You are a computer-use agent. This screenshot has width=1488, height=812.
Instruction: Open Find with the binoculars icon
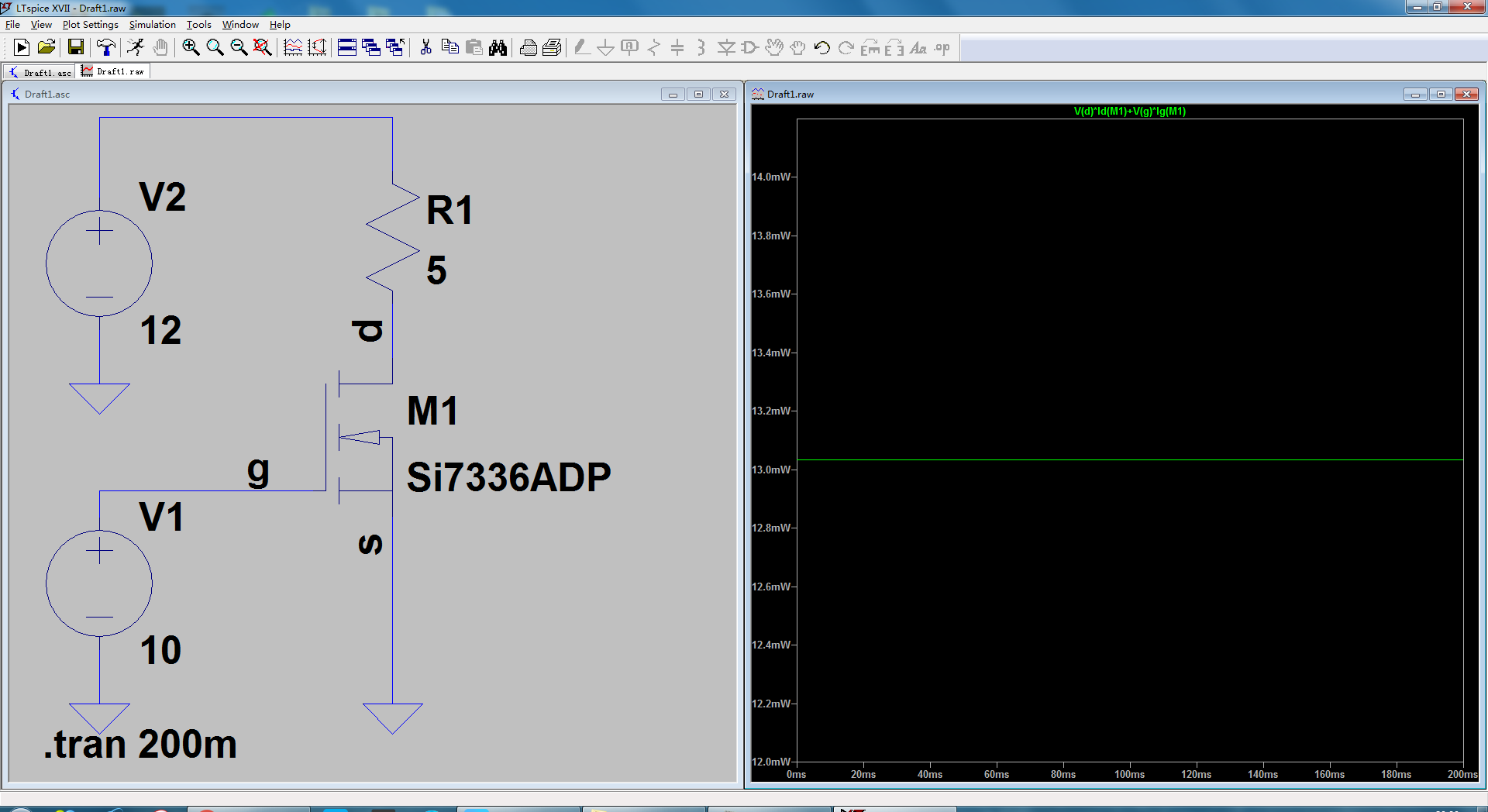pyautogui.click(x=498, y=48)
